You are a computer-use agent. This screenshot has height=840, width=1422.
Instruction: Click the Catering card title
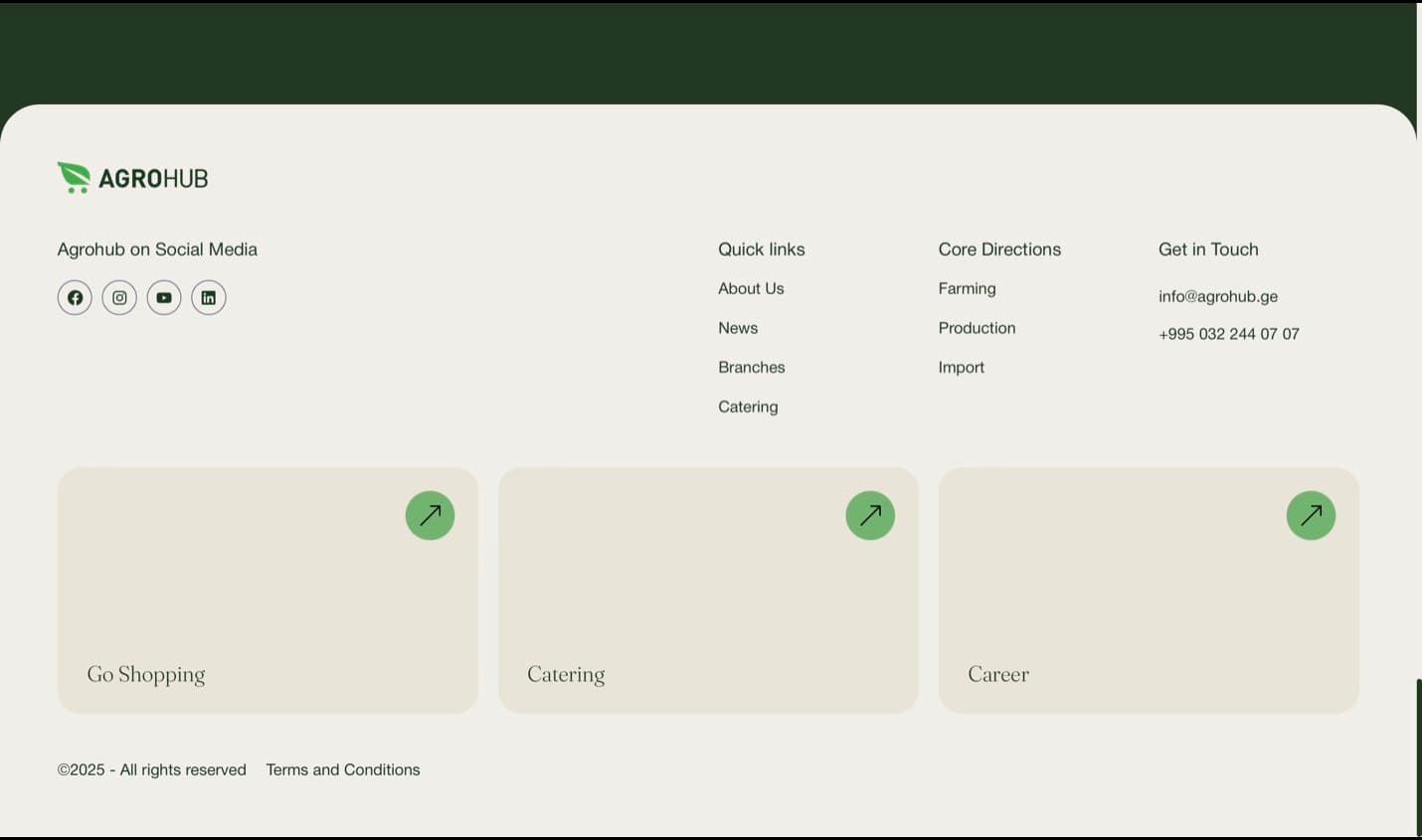(x=566, y=674)
